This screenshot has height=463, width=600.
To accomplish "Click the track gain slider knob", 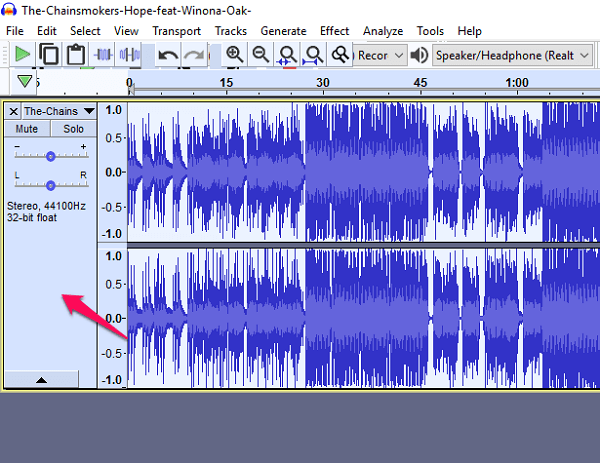I will (x=51, y=156).
